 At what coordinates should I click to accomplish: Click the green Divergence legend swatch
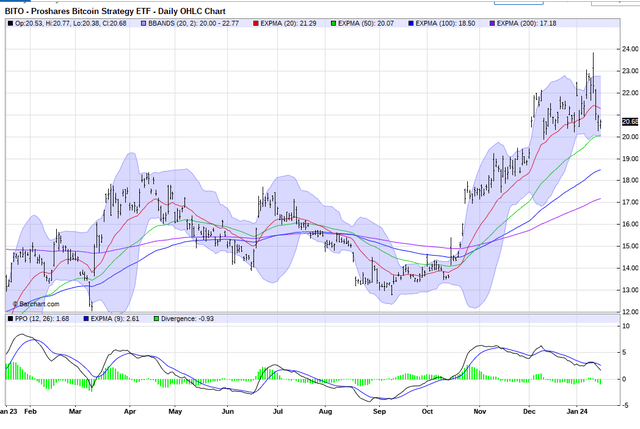pyautogui.click(x=156, y=319)
